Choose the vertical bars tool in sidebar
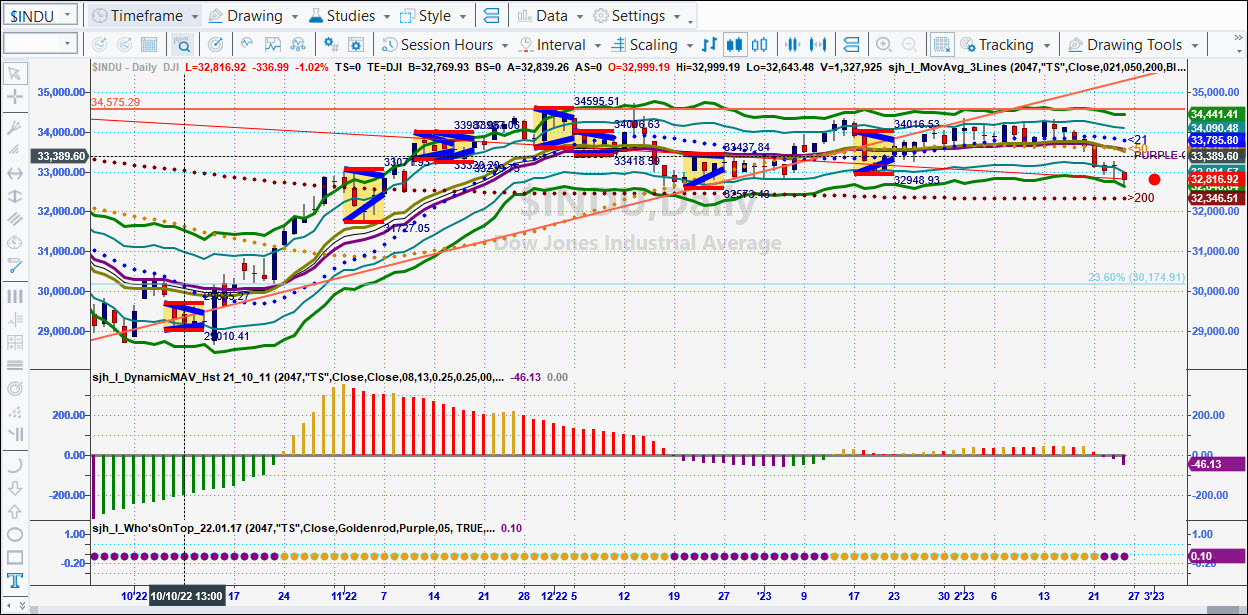This screenshot has width=1248, height=615. point(15,296)
